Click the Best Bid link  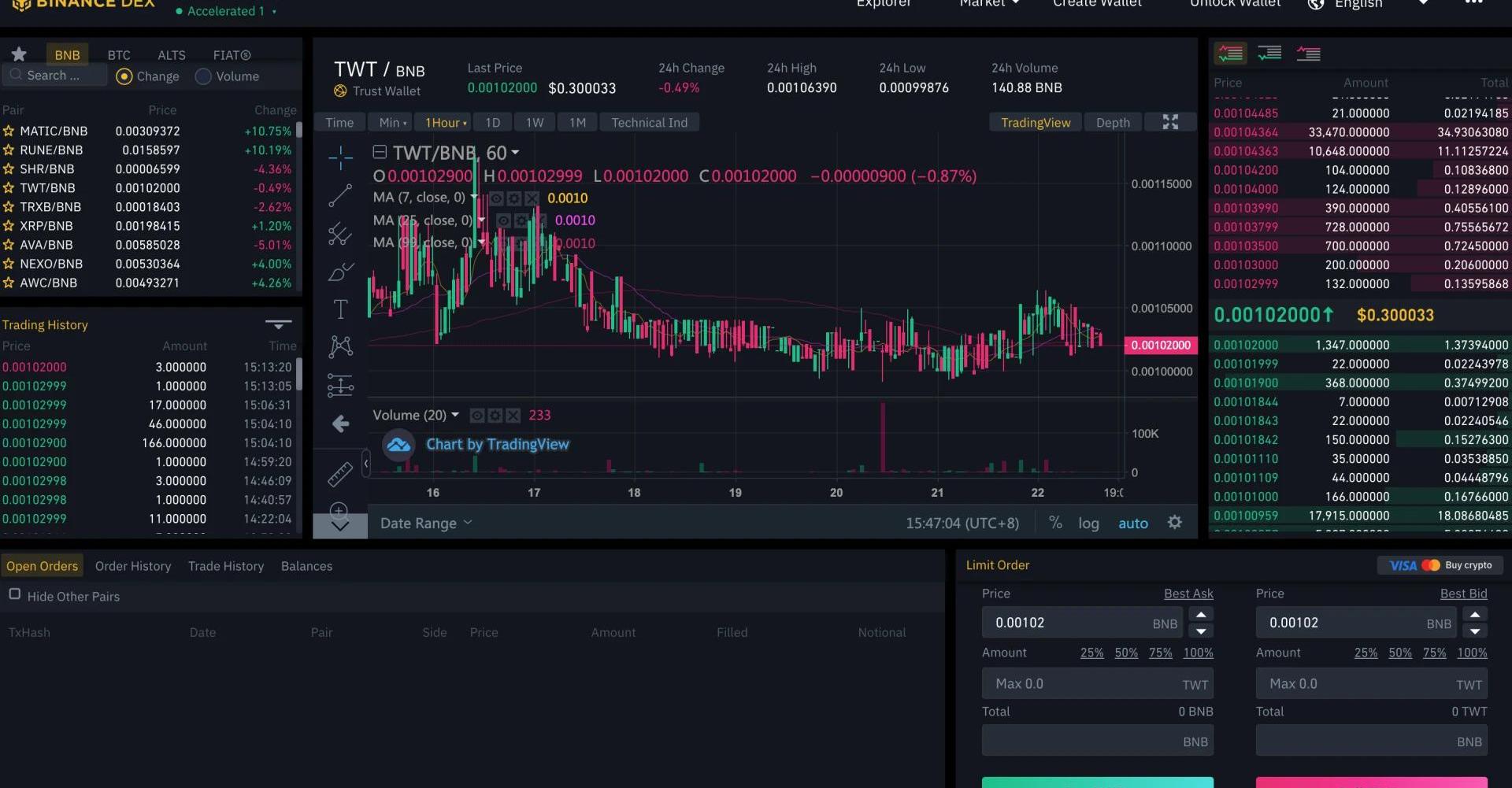click(1463, 594)
